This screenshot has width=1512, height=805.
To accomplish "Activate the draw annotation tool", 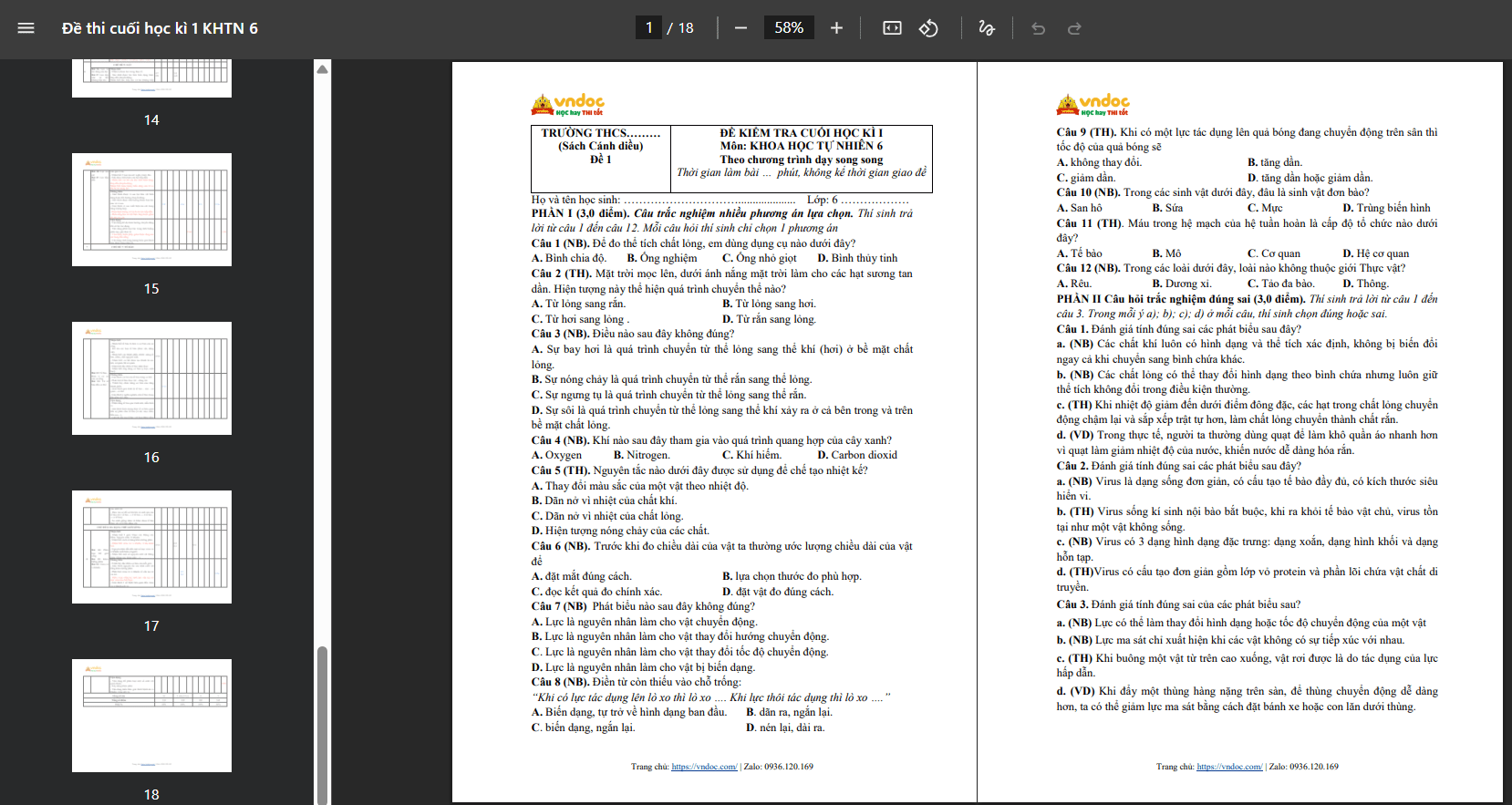I will 987,28.
